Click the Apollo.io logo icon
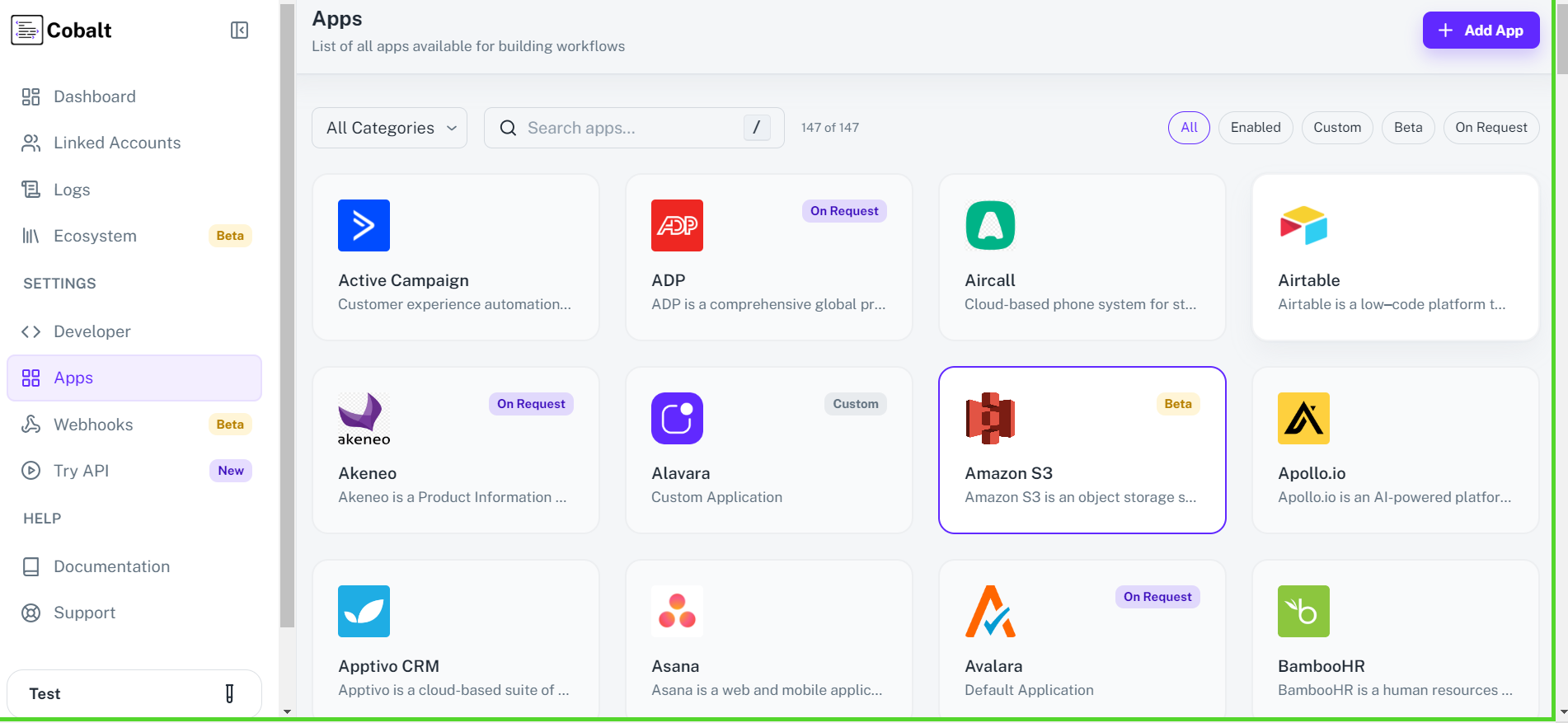Viewport: 1568px width, 723px height. (1303, 418)
